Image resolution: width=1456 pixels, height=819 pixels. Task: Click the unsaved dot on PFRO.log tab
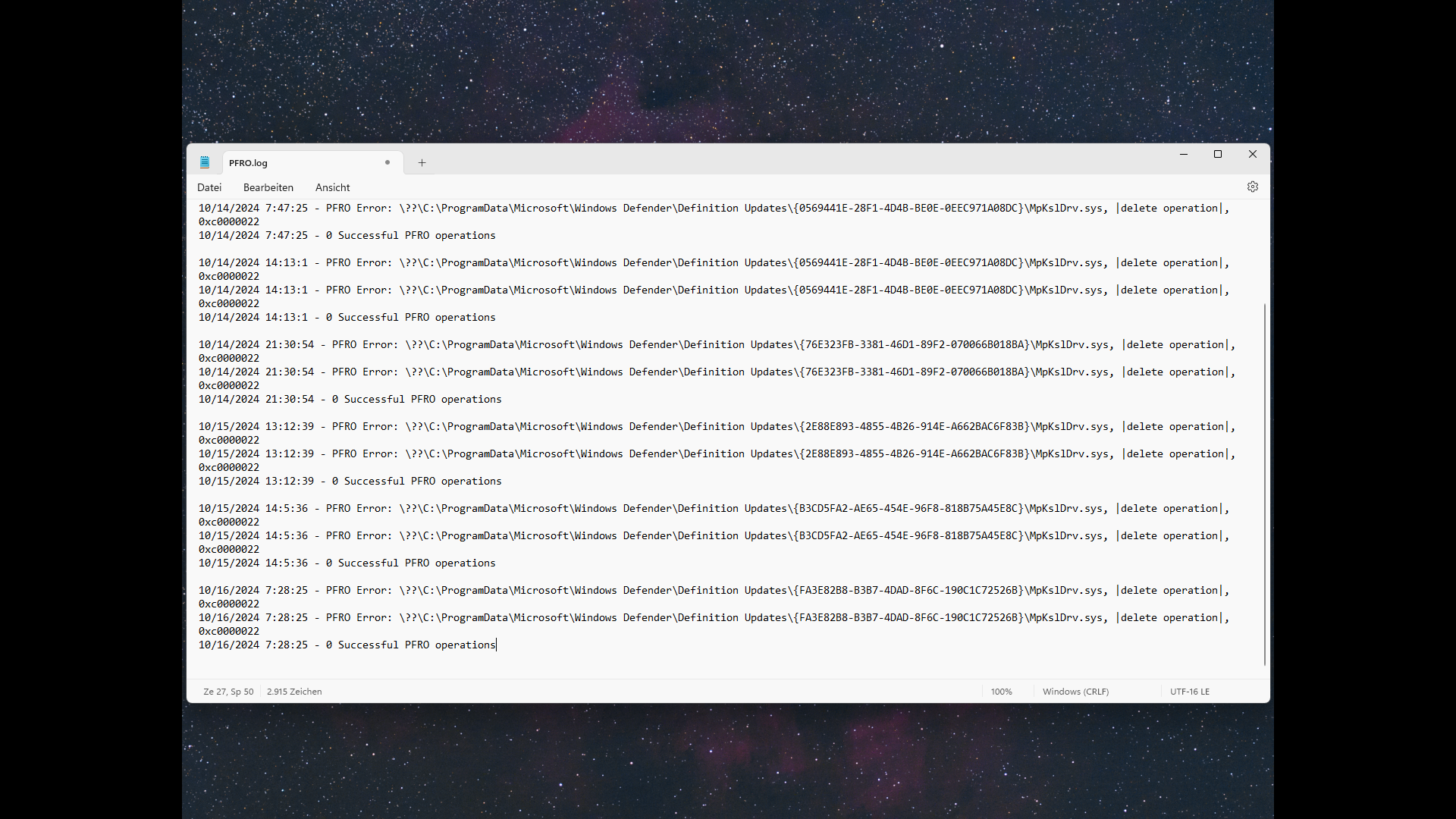[x=388, y=162]
